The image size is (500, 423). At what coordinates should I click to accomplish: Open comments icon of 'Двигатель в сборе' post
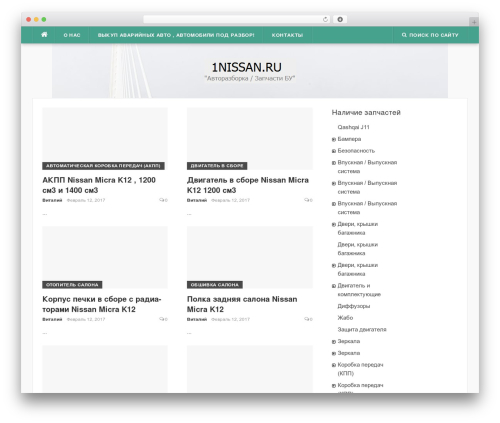(308, 200)
